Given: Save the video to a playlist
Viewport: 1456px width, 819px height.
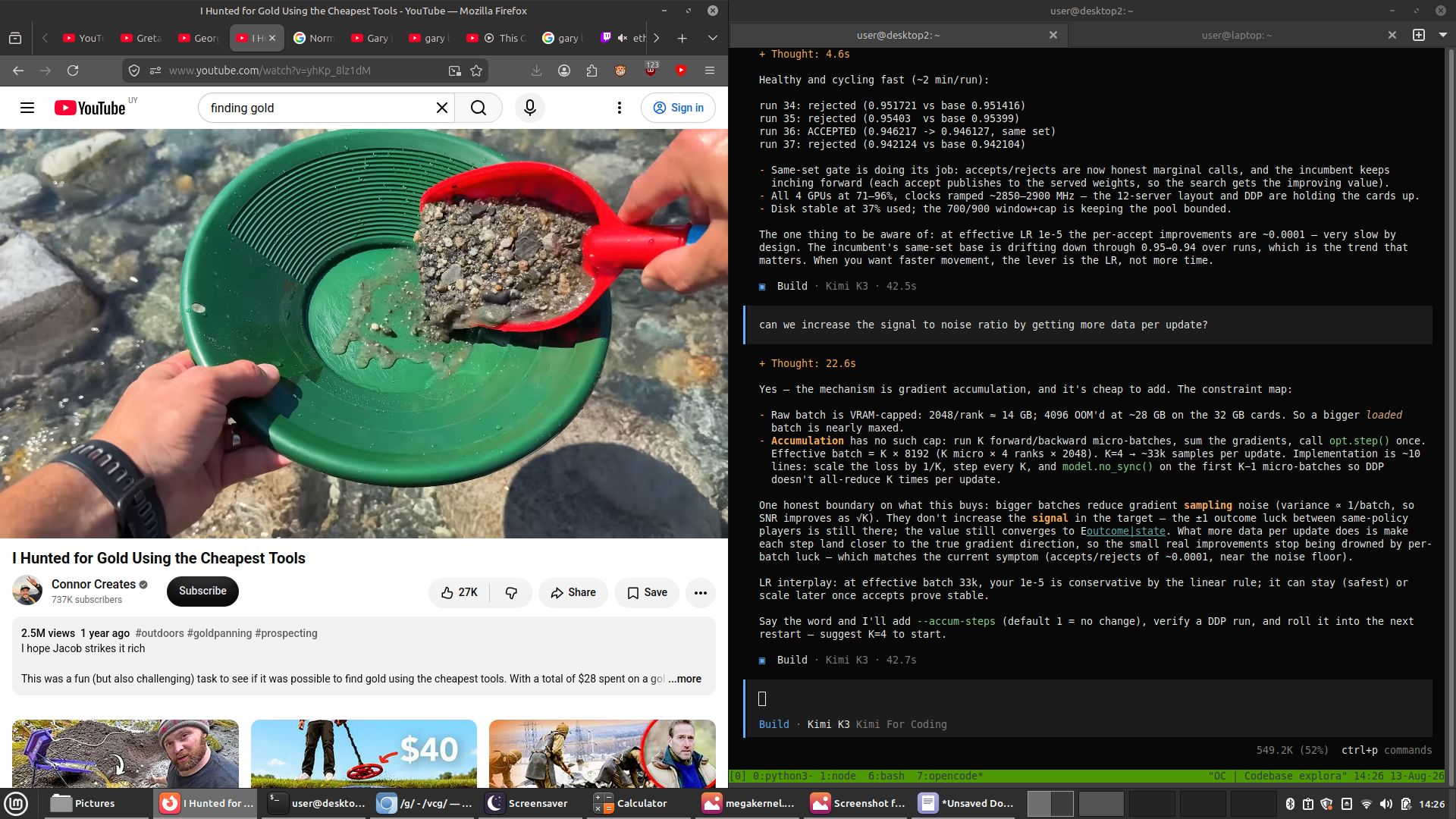Looking at the screenshot, I should (647, 592).
